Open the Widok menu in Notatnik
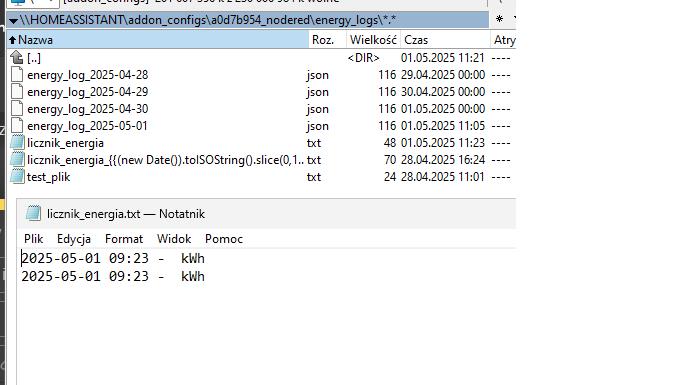 point(174,239)
